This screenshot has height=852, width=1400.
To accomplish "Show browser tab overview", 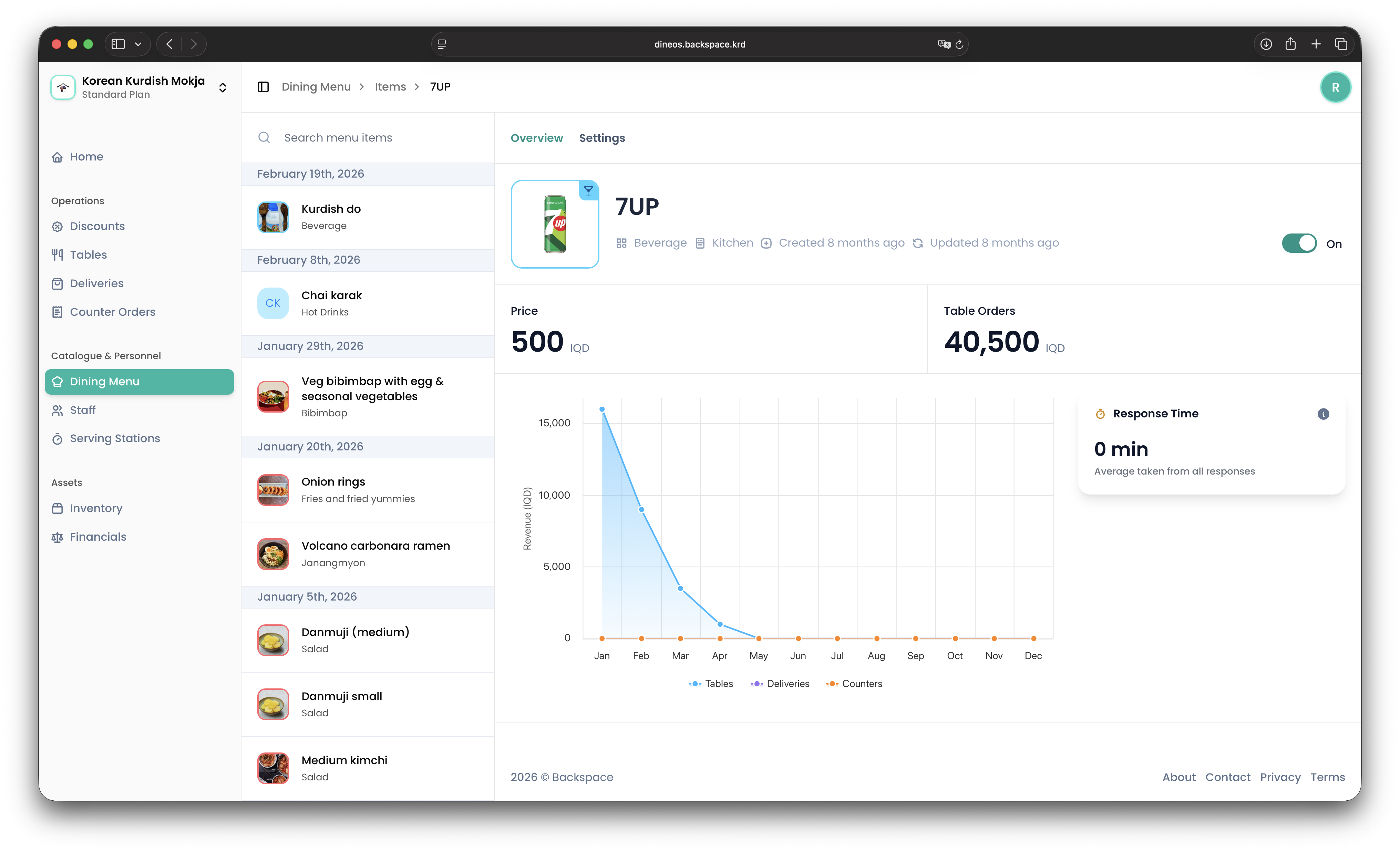I will coord(1341,44).
